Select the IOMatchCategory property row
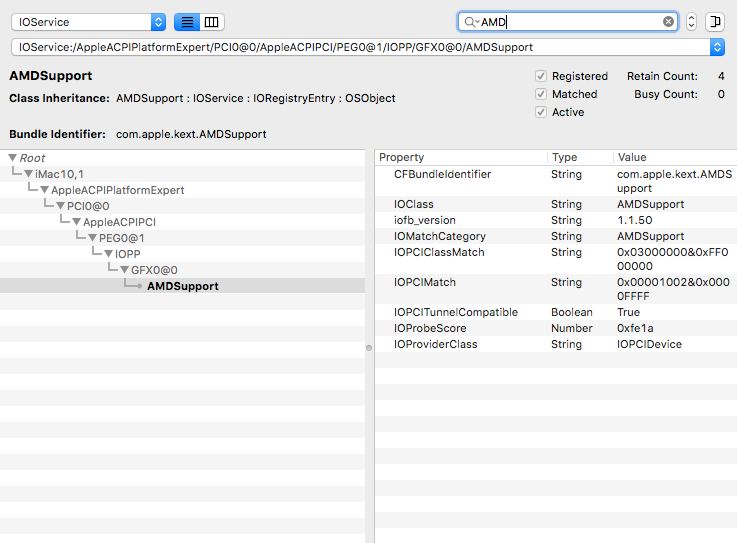This screenshot has height=543, width=737. 556,236
